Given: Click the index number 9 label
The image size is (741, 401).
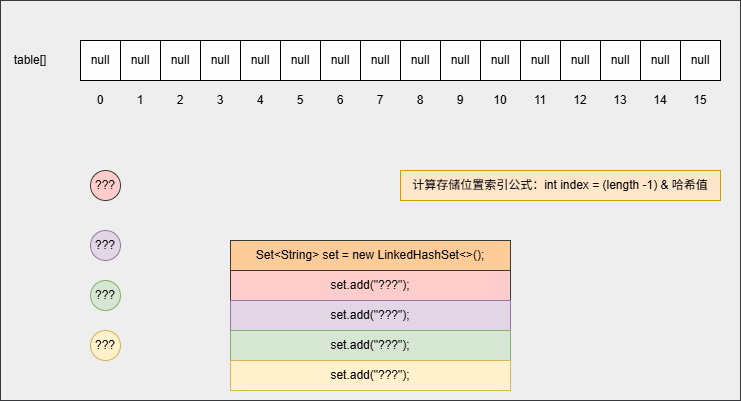Looking at the screenshot, I should tap(460, 100).
